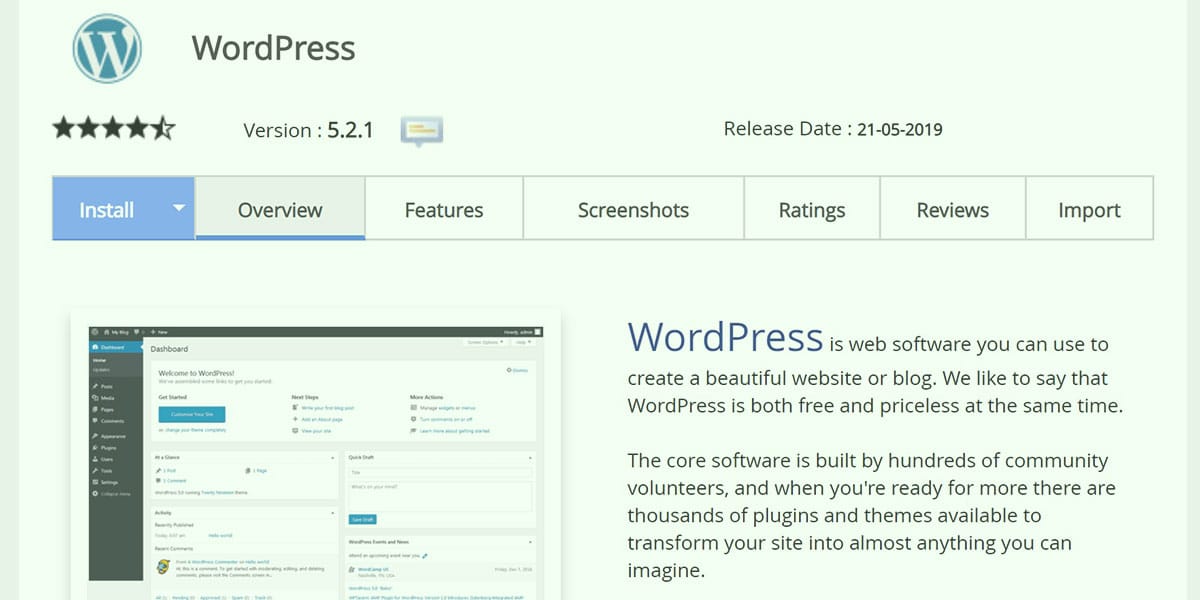Click the WordPress logo icon

[x=107, y=48]
